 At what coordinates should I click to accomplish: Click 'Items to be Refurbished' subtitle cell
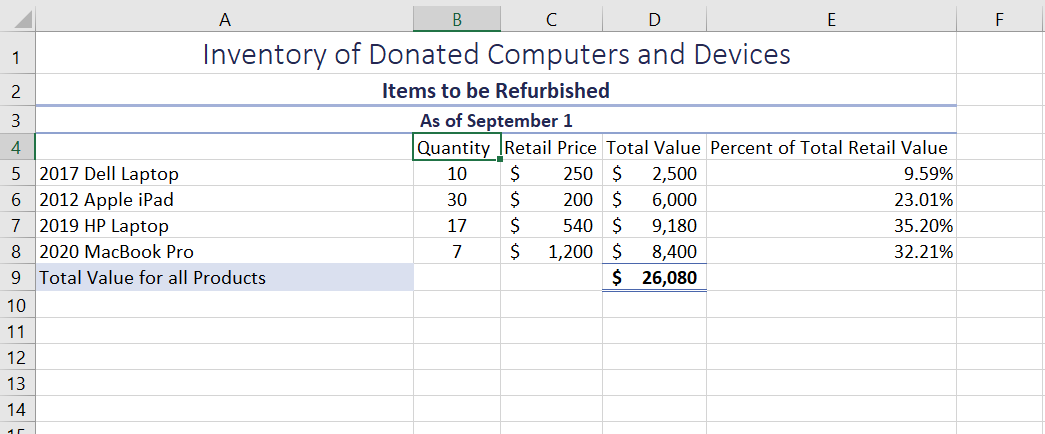tap(496, 90)
